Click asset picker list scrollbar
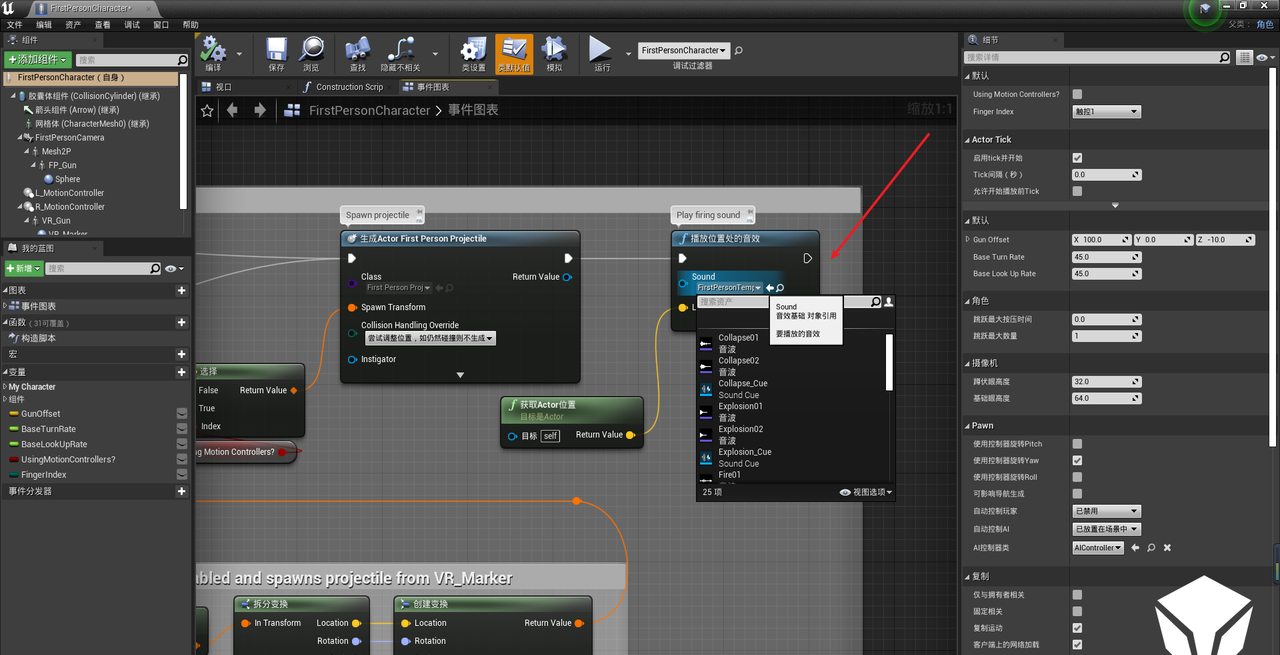1280x655 pixels. (890, 361)
